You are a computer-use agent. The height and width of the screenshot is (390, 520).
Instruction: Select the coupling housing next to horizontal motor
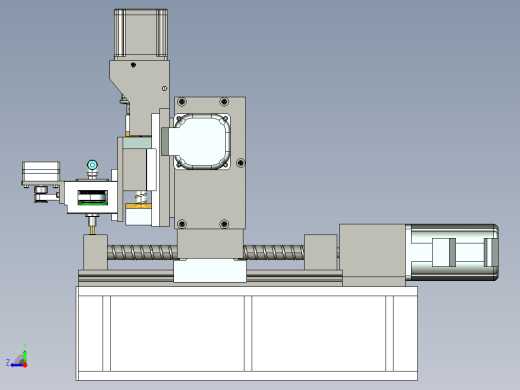[372, 255]
